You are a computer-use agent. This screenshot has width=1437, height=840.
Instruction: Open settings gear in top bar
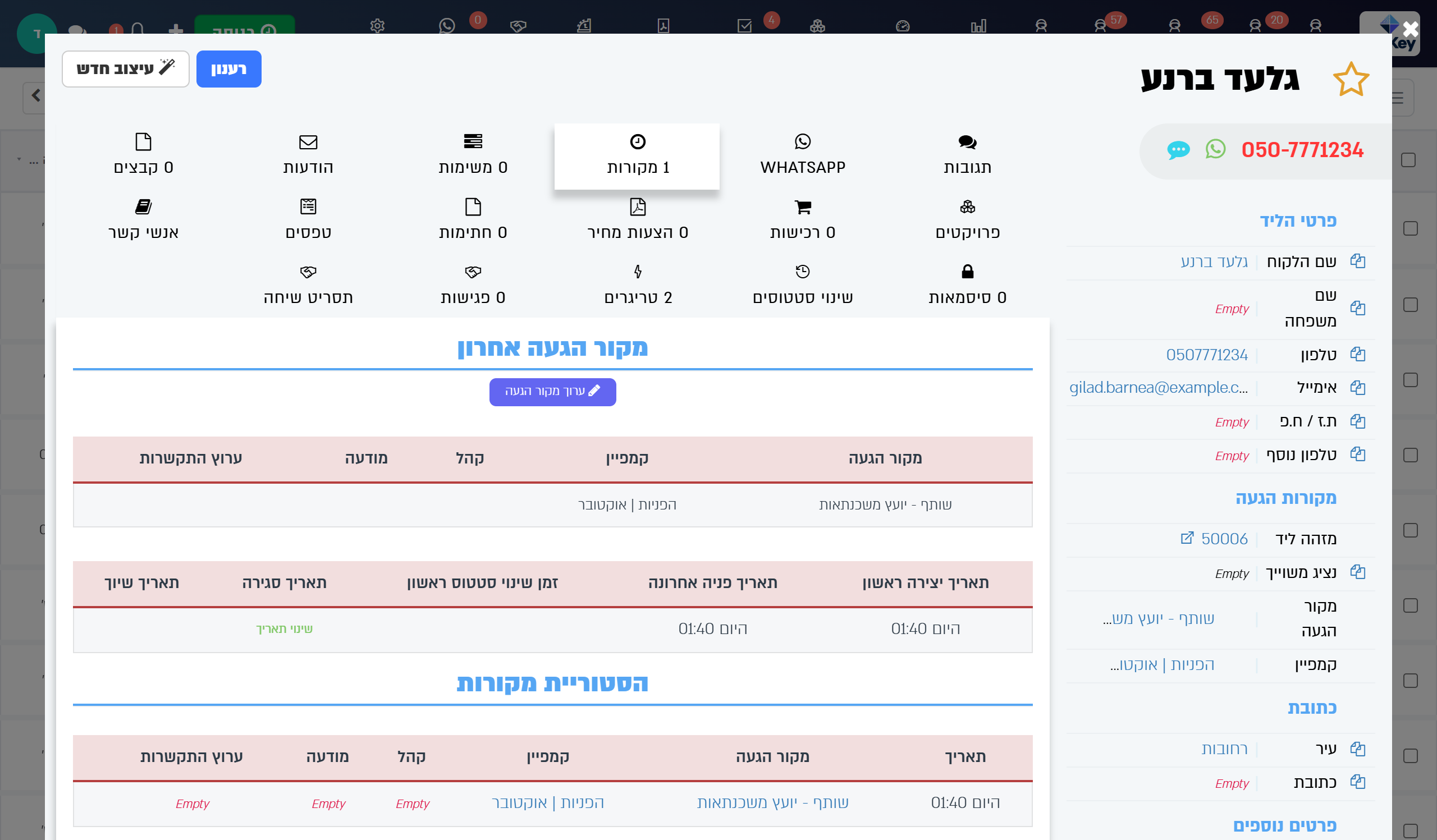377,26
